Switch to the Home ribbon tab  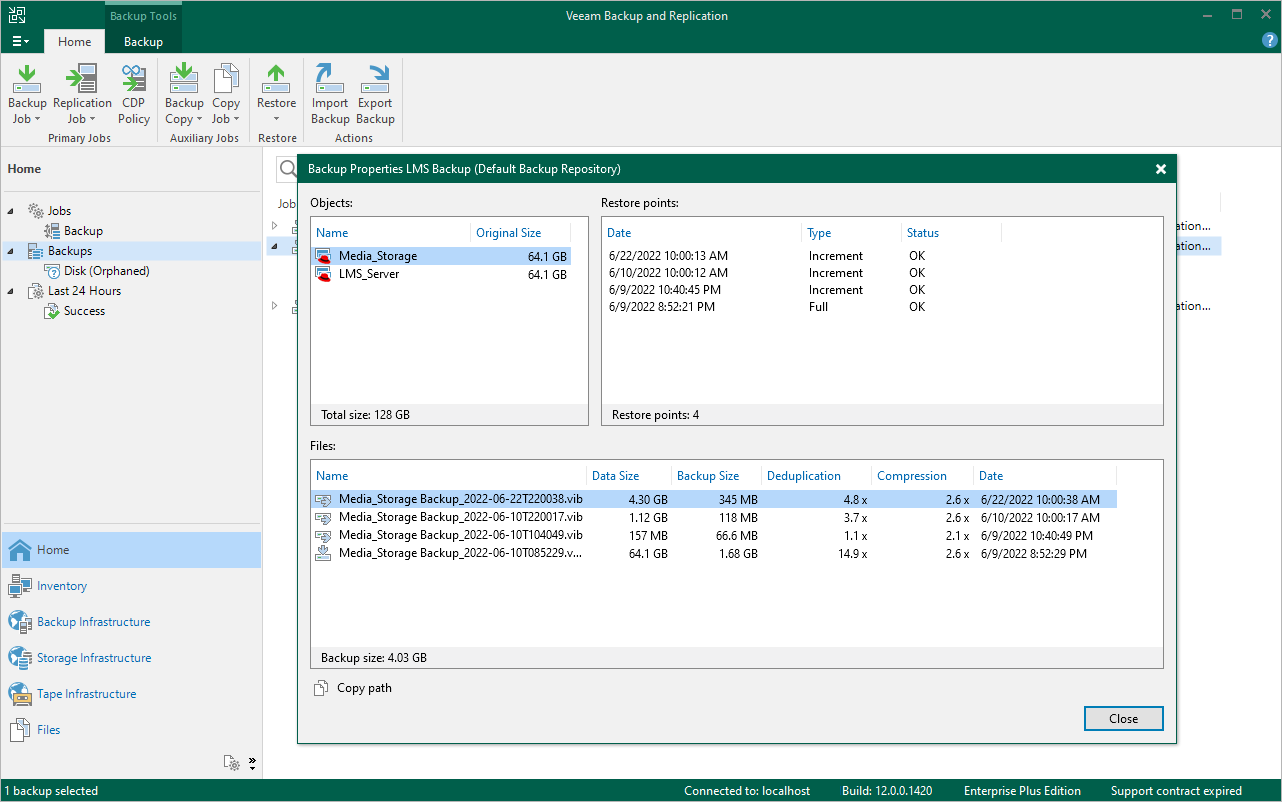pyautogui.click(x=74, y=42)
